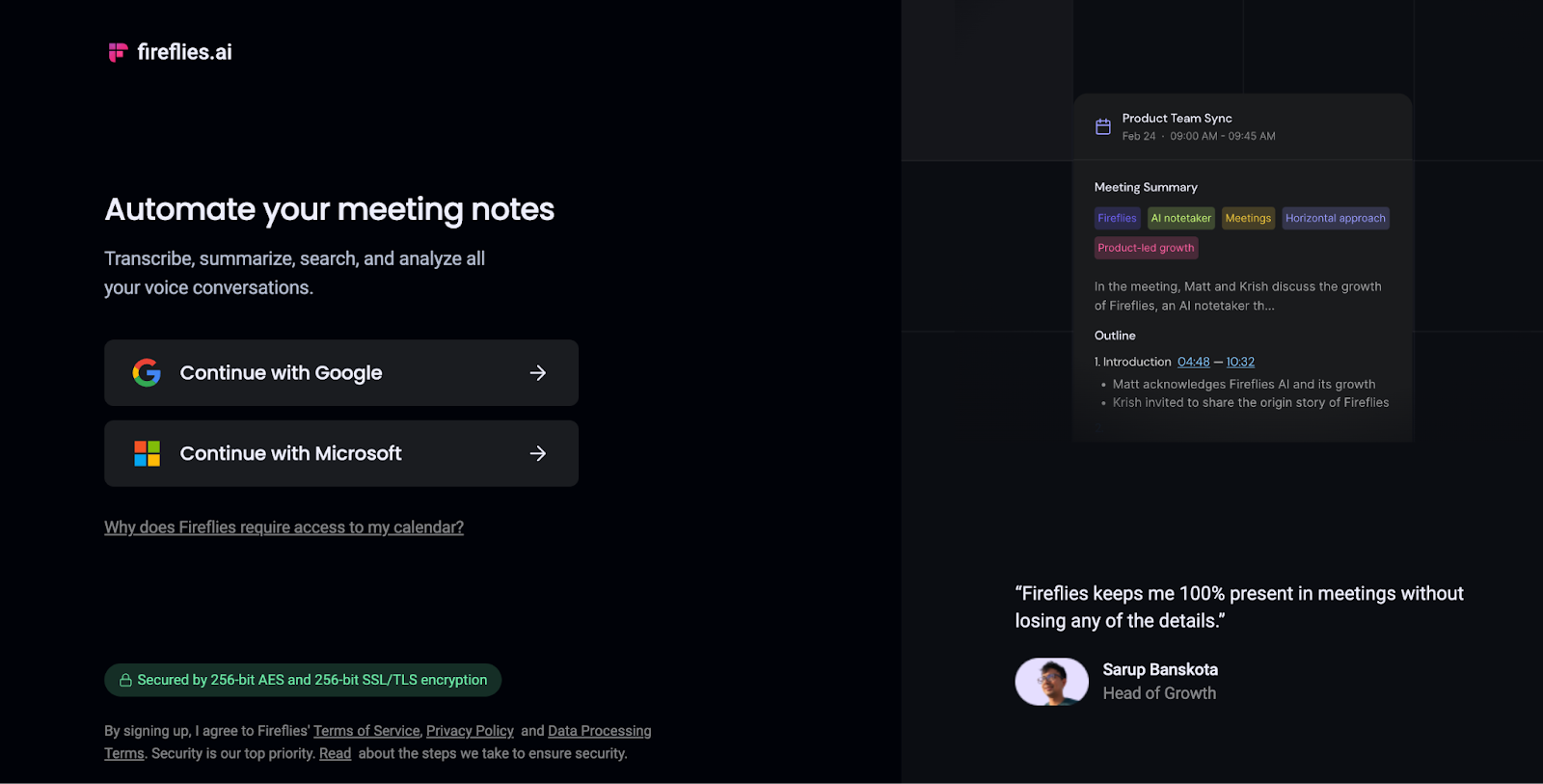1543x784 pixels.
Task: Jump to the 10:32 timestamp link
Action: point(1240,362)
